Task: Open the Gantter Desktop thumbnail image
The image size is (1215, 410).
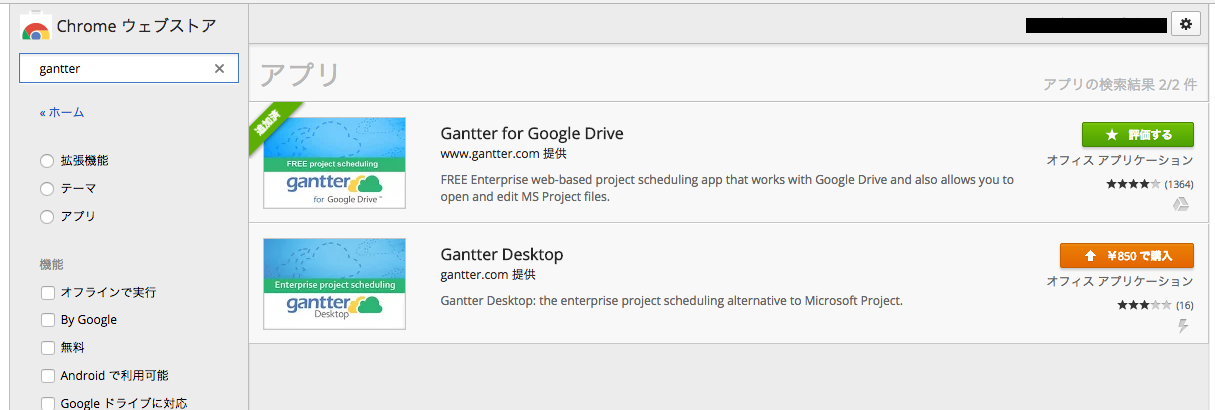Action: 334,284
